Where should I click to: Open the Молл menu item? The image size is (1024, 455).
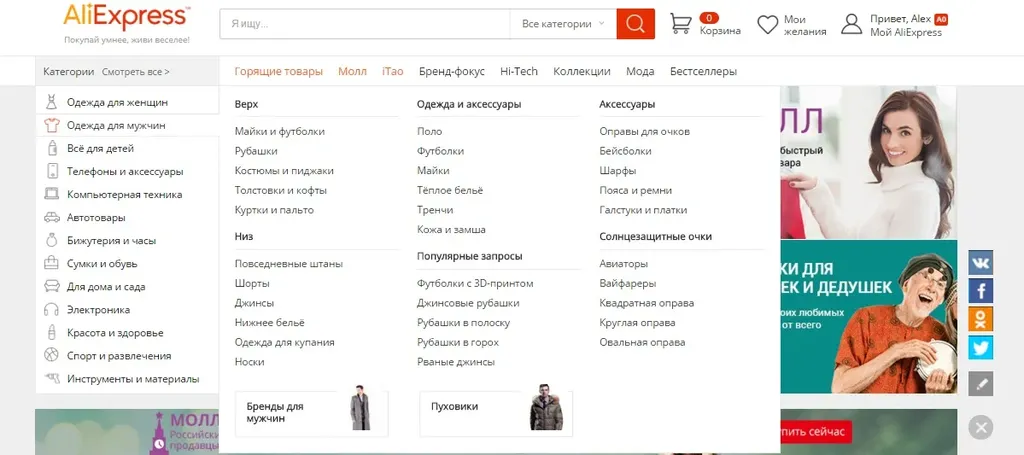pos(353,72)
